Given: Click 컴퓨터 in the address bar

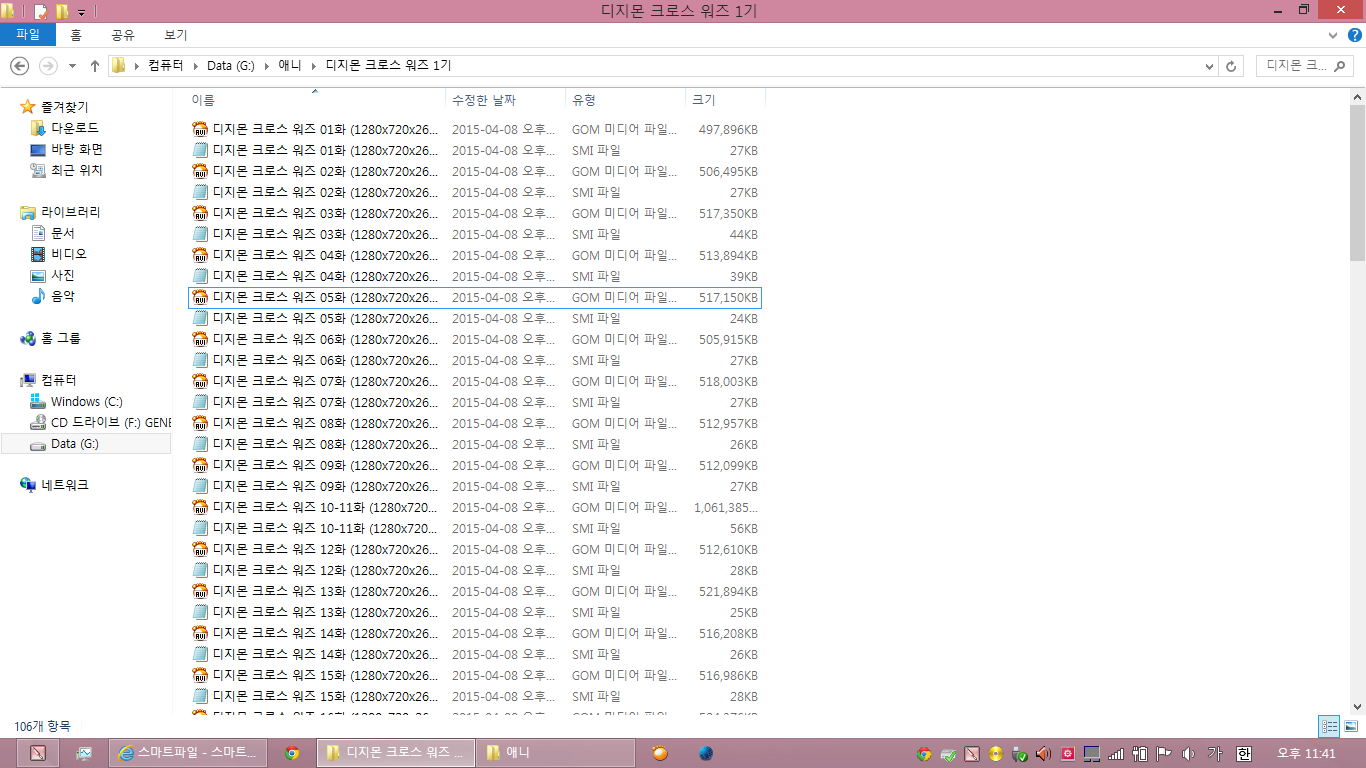Looking at the screenshot, I should point(165,66).
